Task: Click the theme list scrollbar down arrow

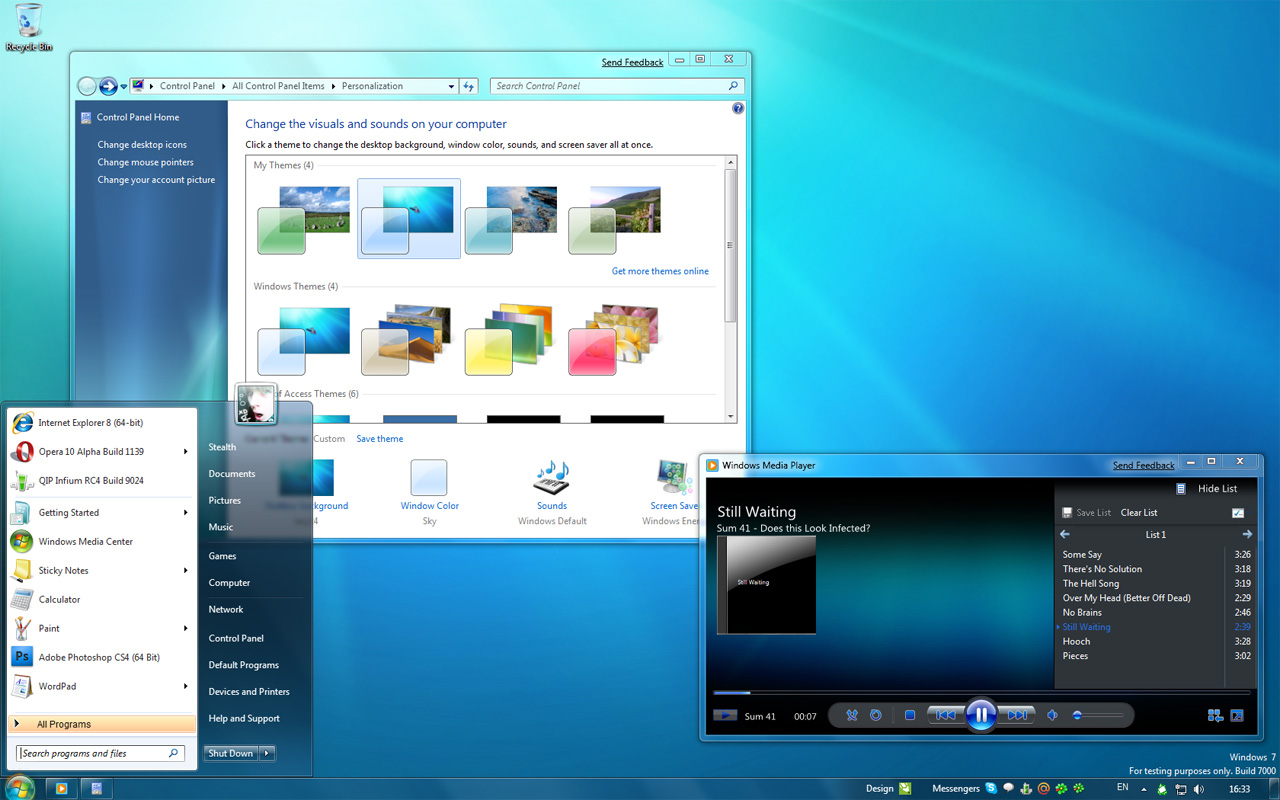Action: point(731,417)
